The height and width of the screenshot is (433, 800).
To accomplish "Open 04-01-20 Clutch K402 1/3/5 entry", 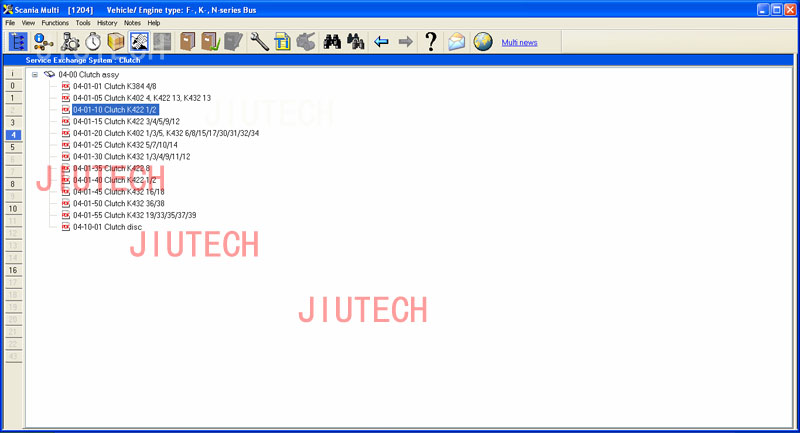I will (166, 133).
